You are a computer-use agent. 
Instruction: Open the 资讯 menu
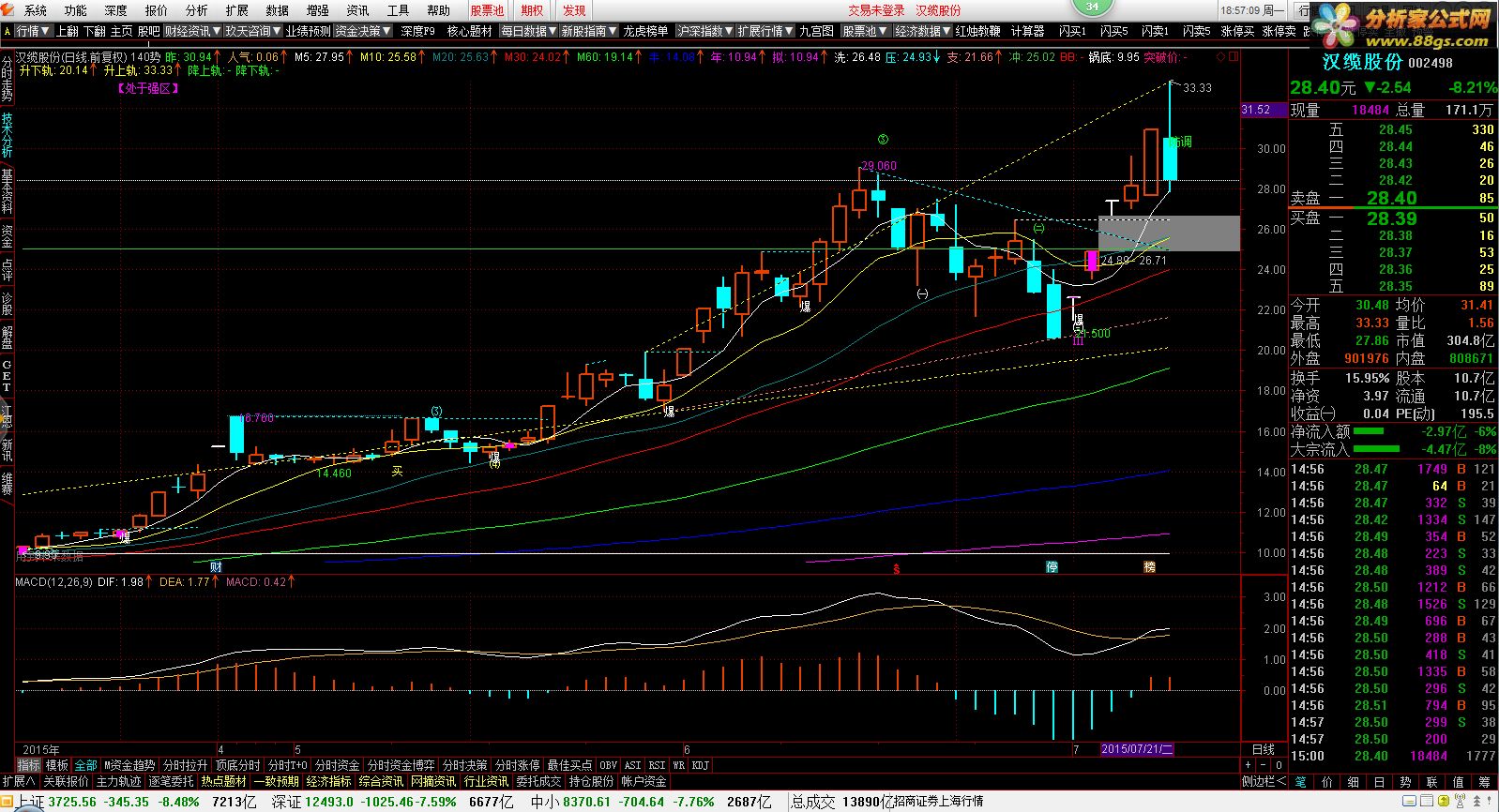click(x=357, y=10)
